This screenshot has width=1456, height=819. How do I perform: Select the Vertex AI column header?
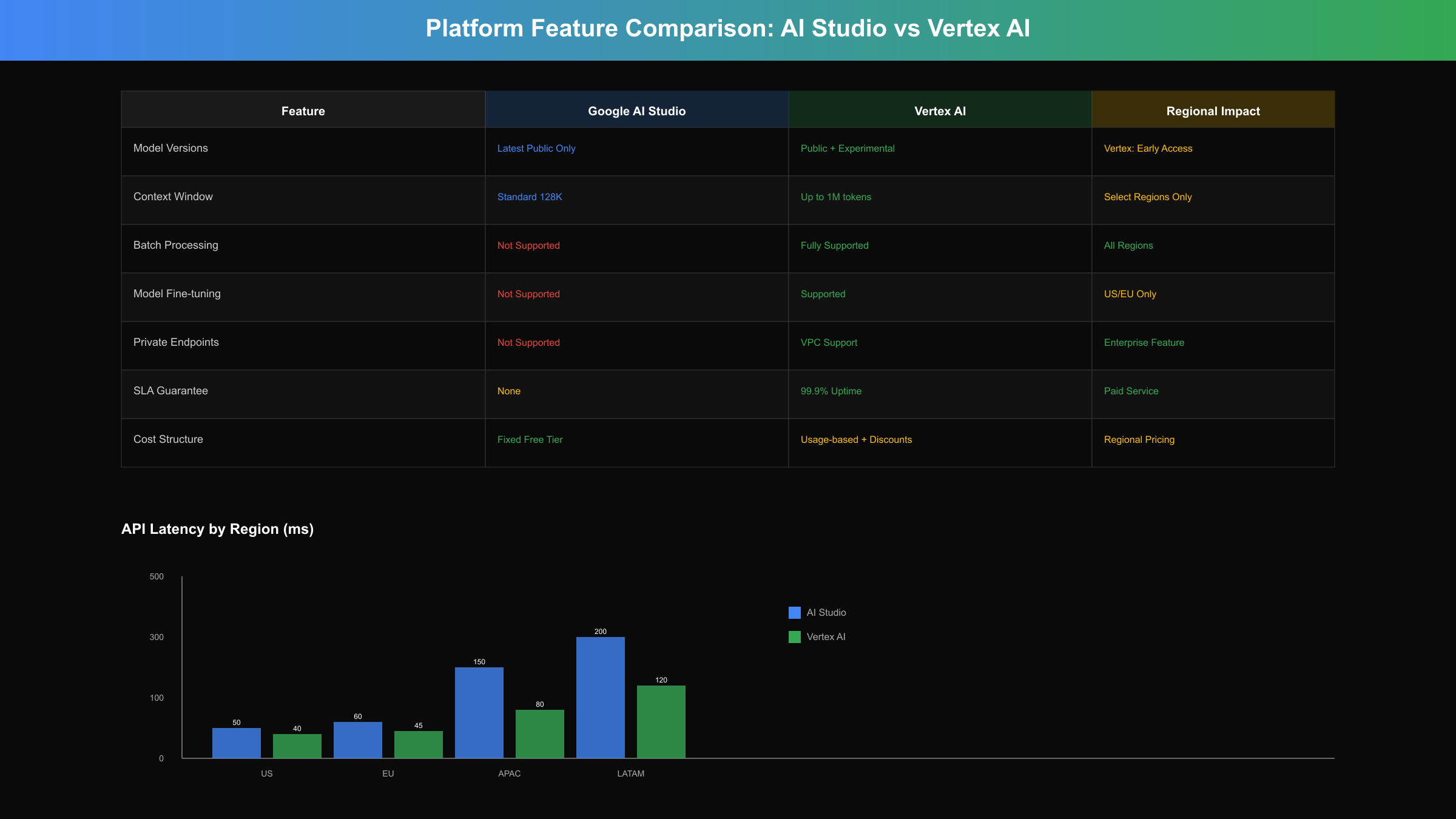tap(940, 110)
